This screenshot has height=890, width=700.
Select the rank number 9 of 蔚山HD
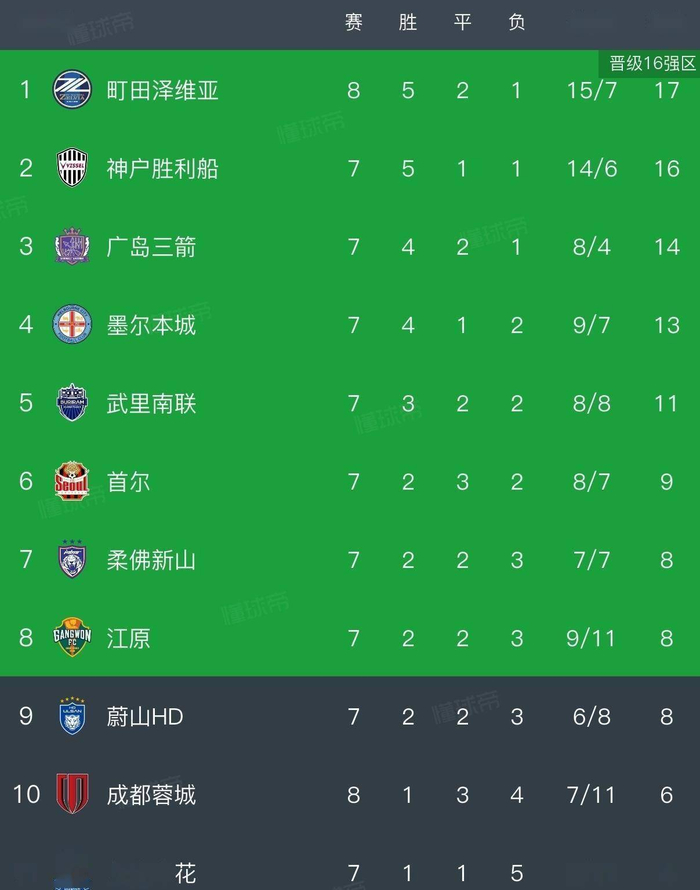[26, 716]
